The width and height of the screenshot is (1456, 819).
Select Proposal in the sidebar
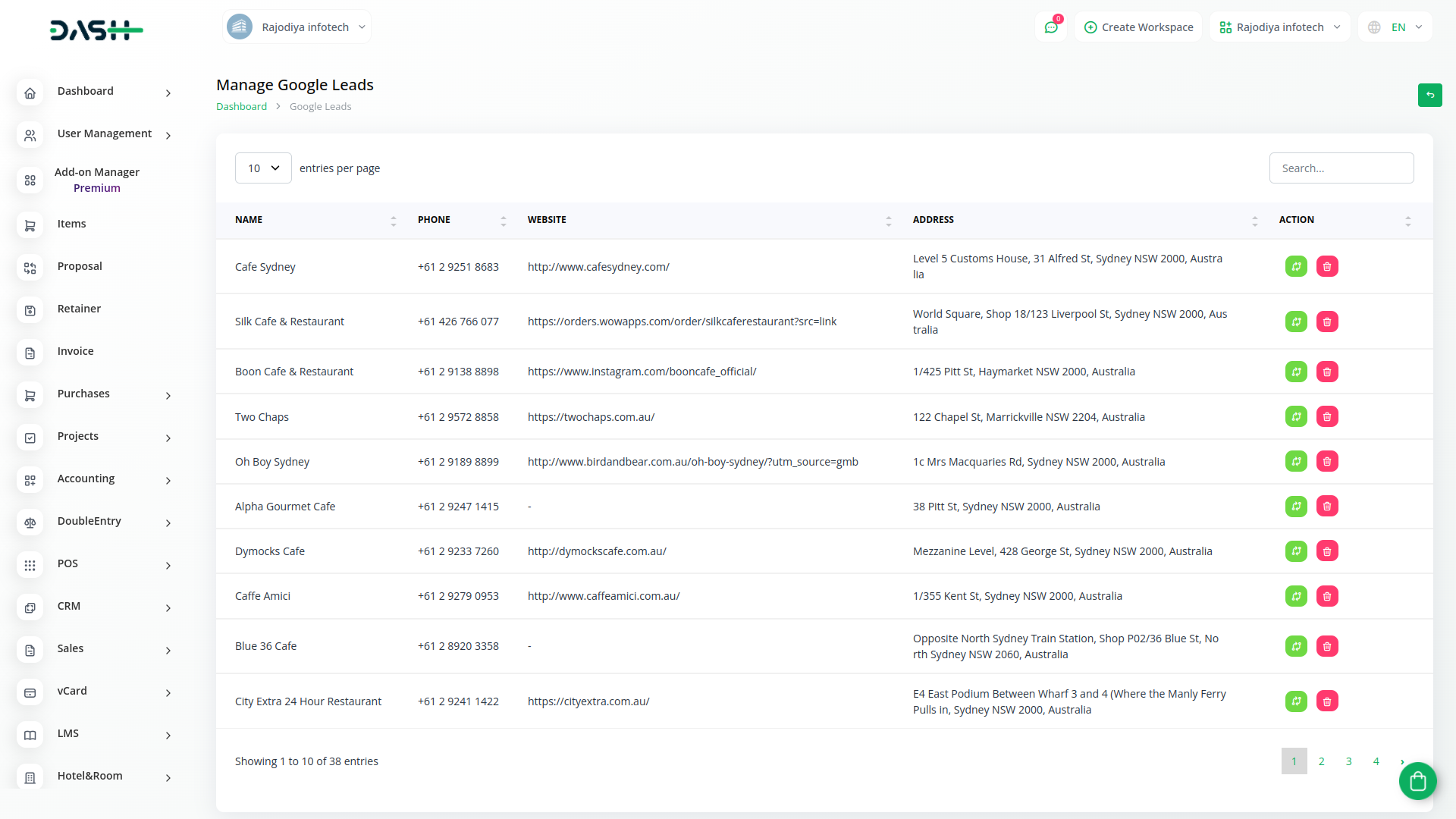click(80, 266)
